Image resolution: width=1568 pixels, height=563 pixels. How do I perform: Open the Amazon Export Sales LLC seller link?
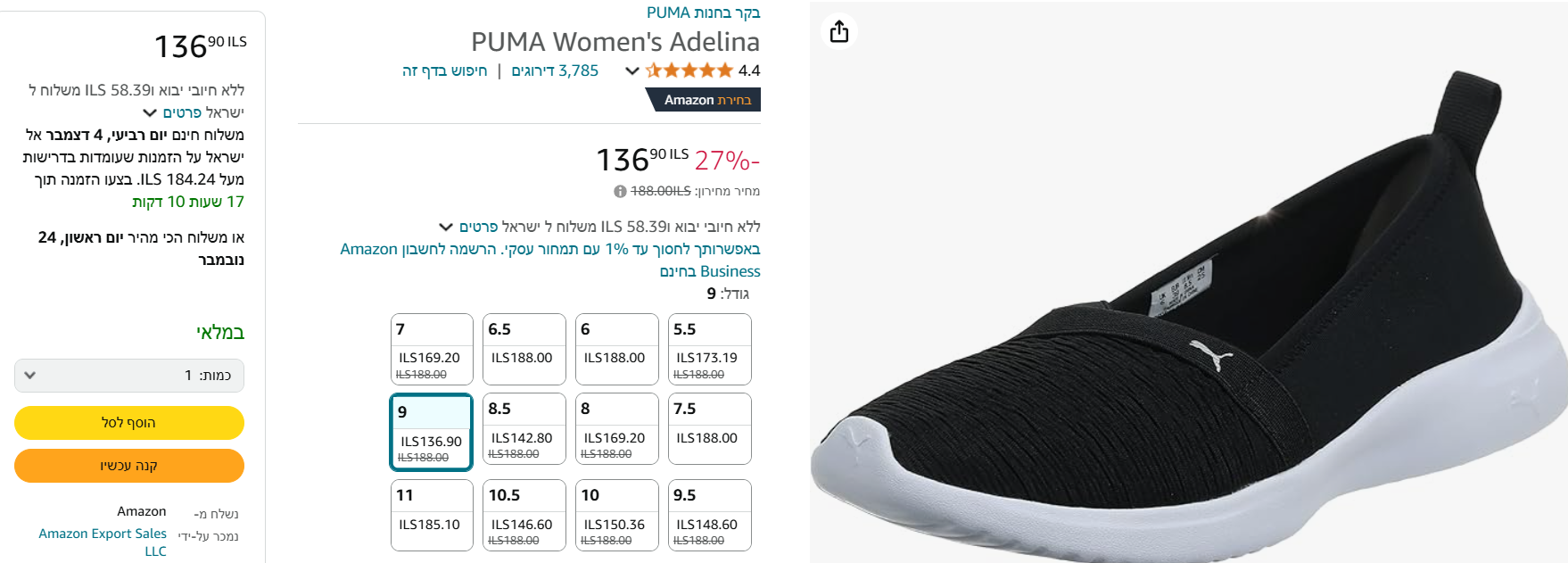point(103,542)
